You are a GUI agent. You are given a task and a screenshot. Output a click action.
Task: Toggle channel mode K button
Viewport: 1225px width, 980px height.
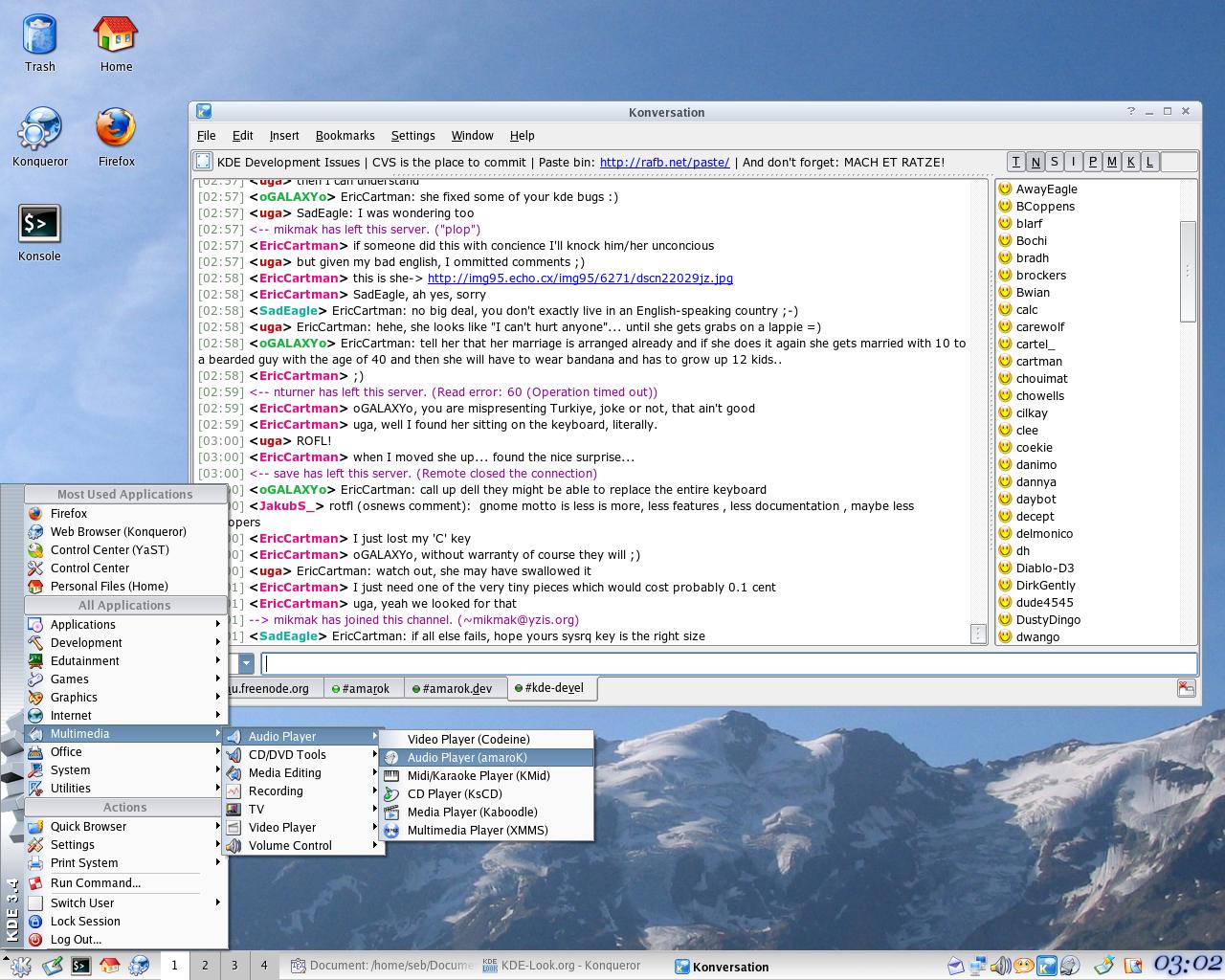pos(1131,162)
